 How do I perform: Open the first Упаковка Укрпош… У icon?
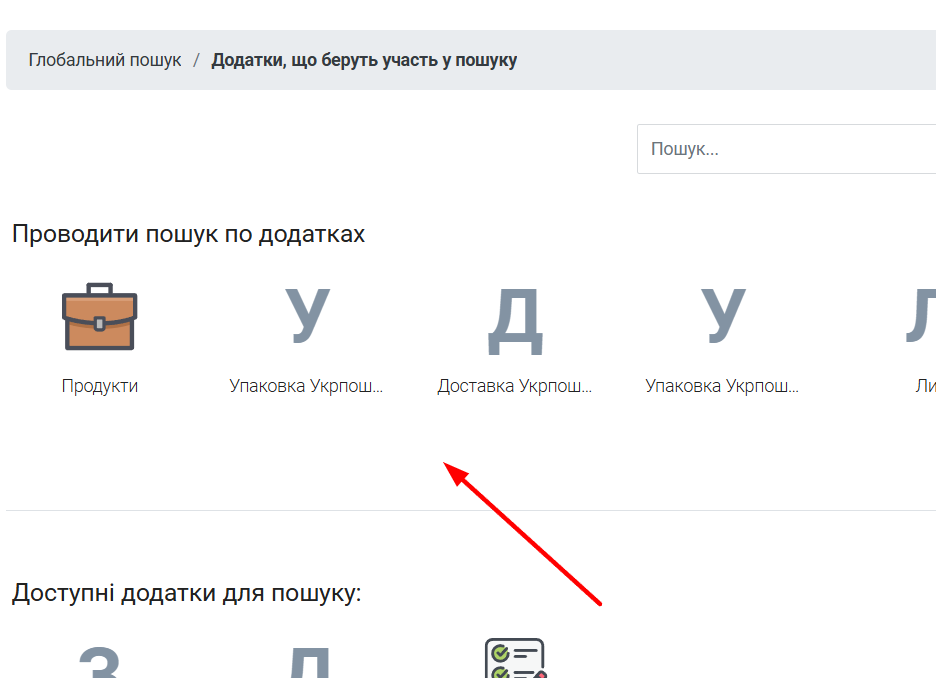pos(307,317)
